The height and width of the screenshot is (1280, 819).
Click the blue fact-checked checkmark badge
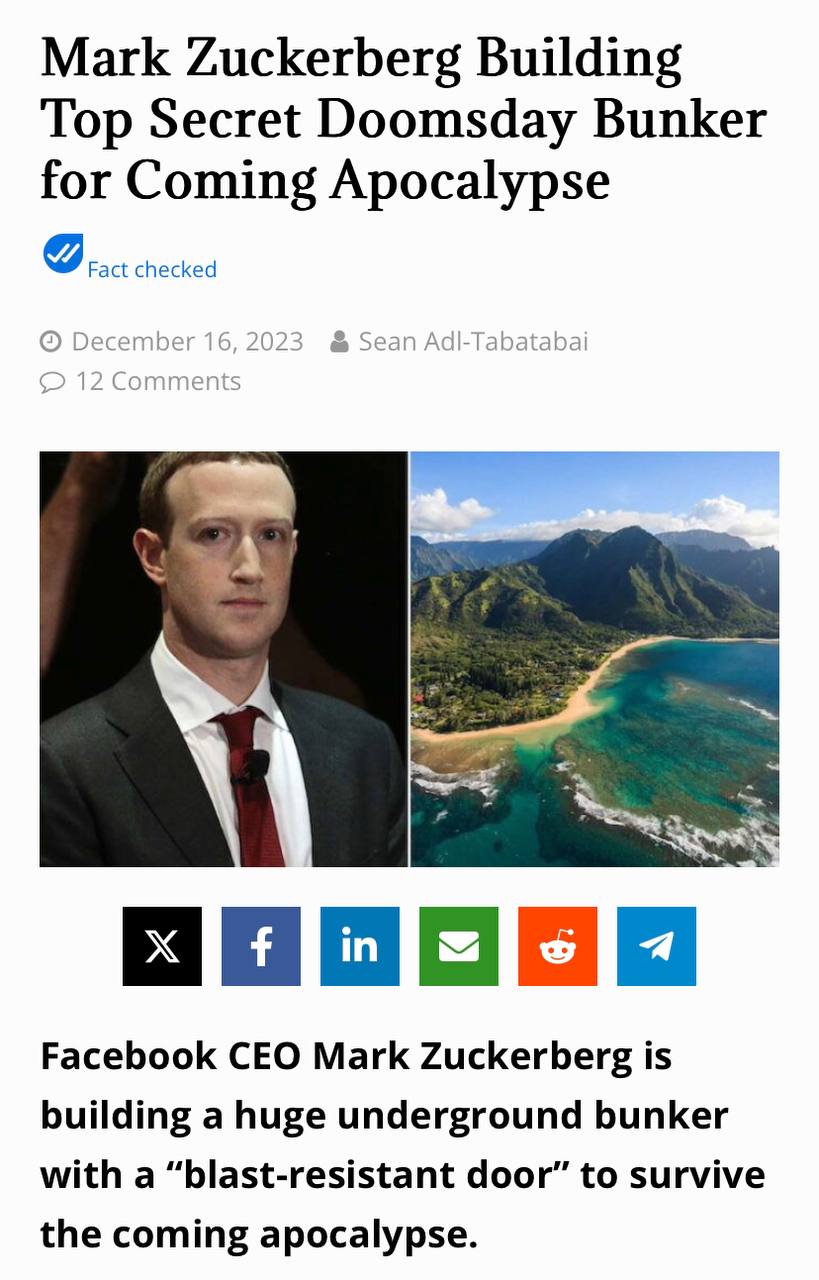click(x=62, y=253)
